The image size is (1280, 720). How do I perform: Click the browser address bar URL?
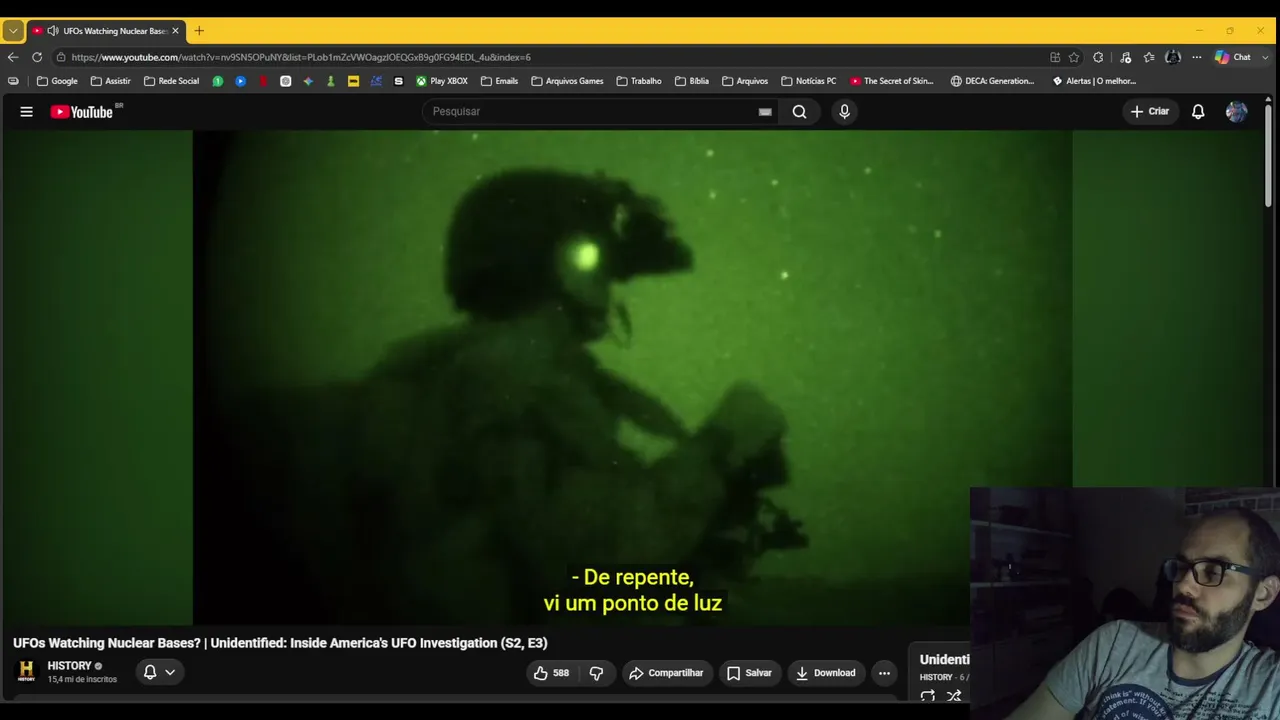tap(301, 57)
